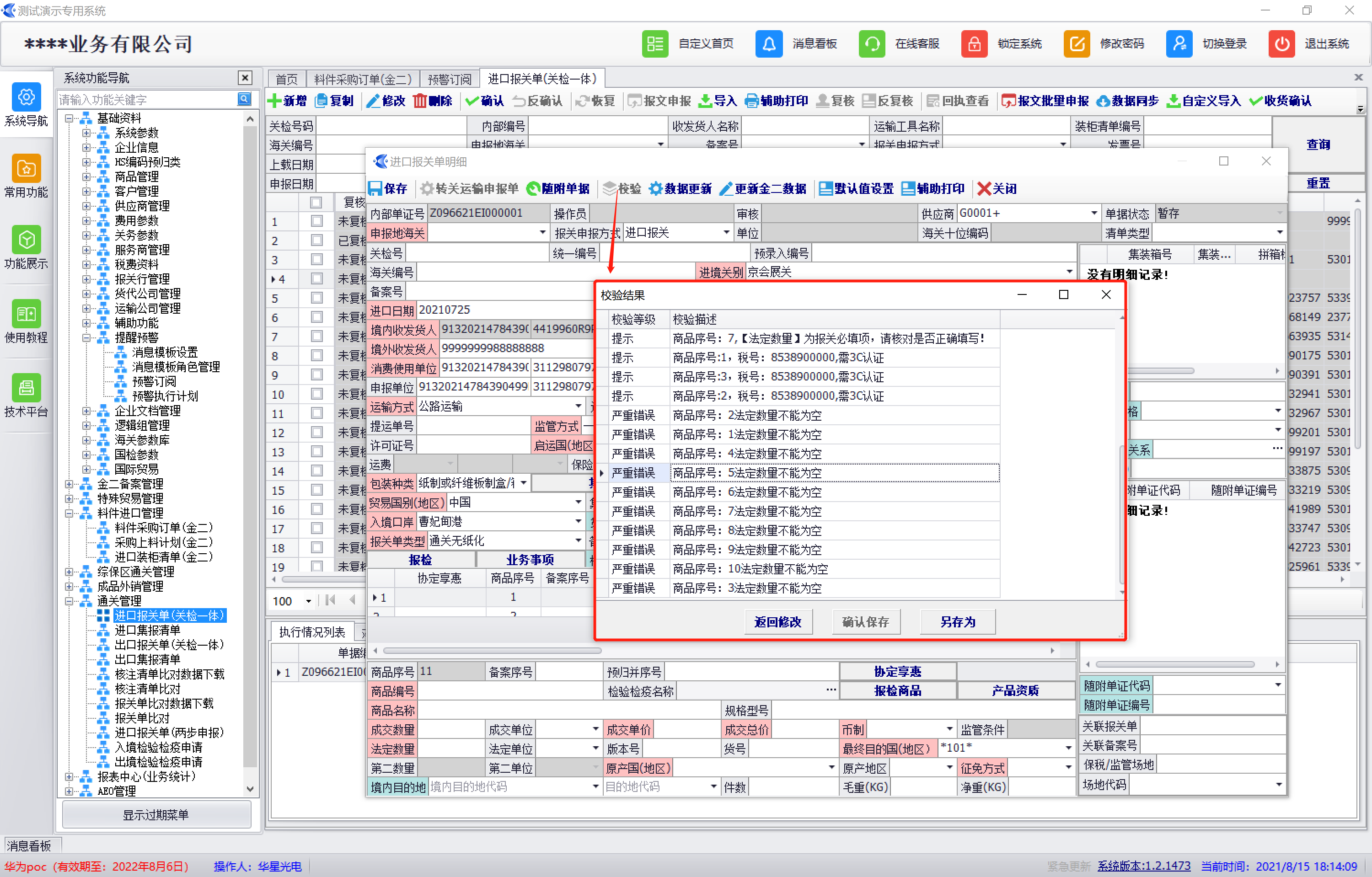Click the 系统版本:1.2.1473 link
1372x877 pixels.
[1143, 866]
